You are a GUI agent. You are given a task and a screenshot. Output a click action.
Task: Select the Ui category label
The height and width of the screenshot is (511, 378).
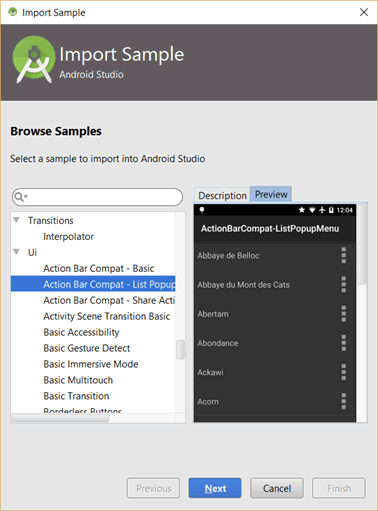point(32,252)
